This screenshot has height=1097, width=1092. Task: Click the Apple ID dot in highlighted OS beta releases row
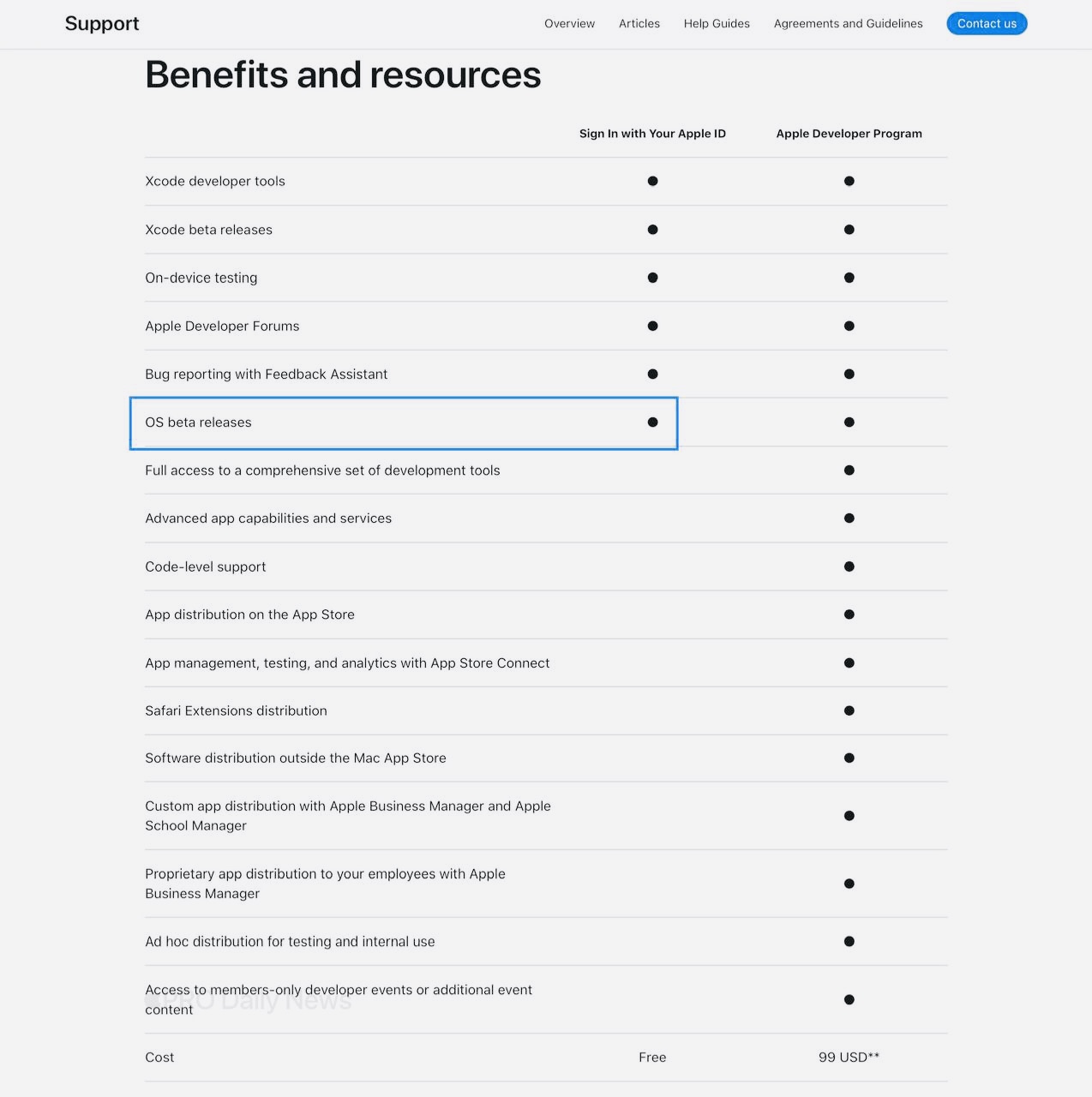click(652, 422)
